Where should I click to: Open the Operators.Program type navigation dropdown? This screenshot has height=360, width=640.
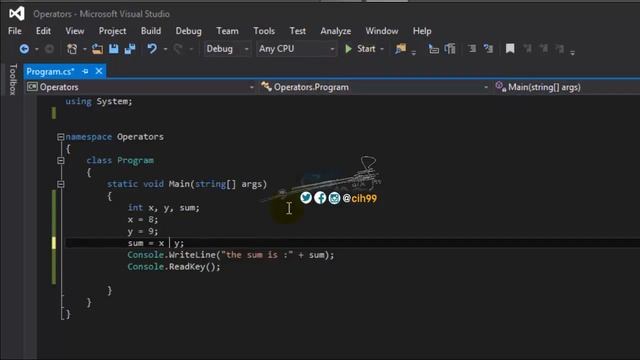click(x=375, y=87)
